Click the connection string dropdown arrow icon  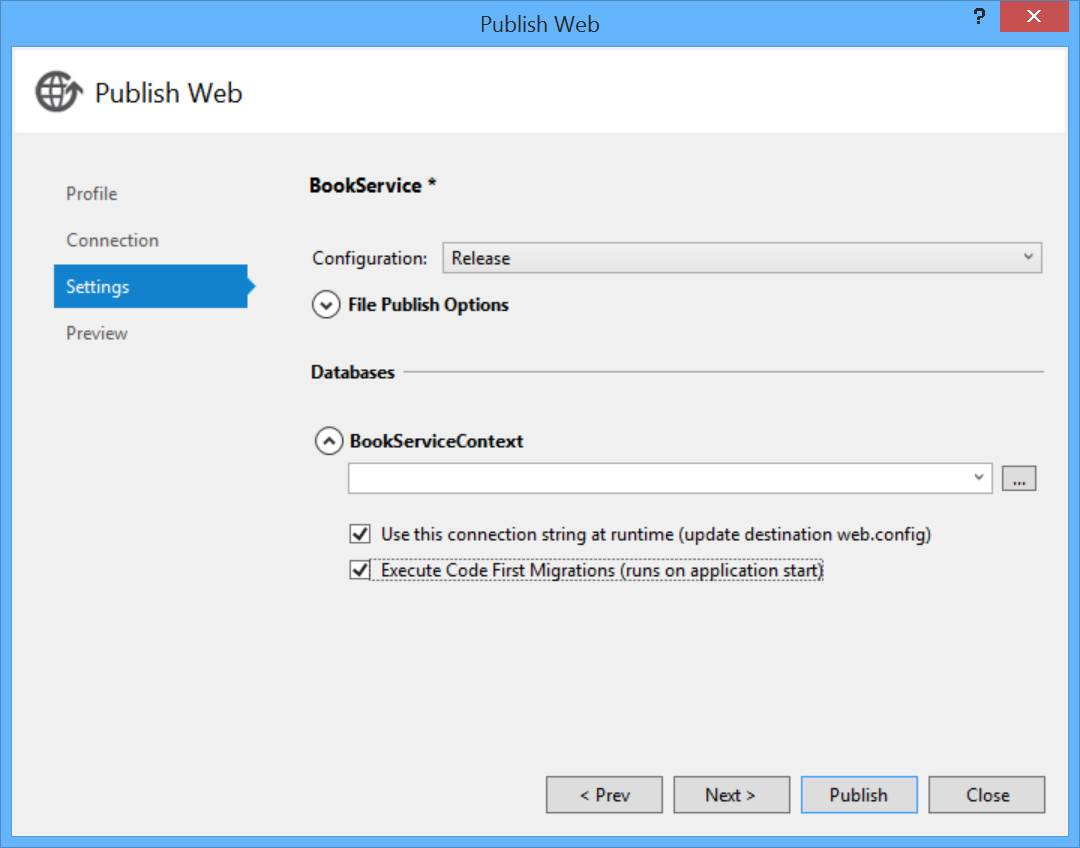click(x=979, y=478)
